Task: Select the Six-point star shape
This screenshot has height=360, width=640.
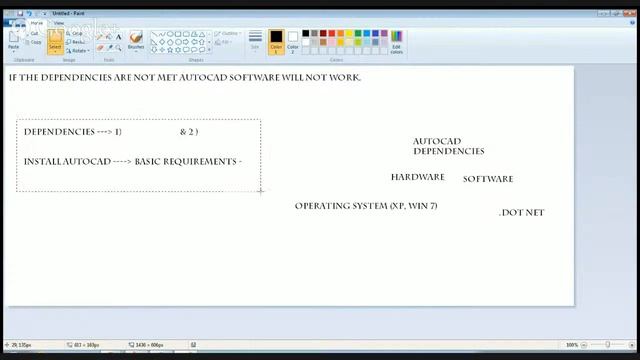Action: (178, 50)
